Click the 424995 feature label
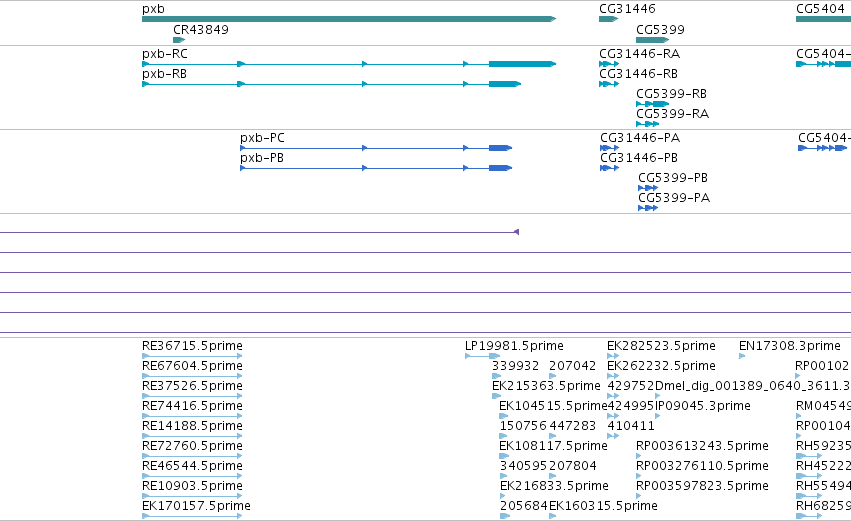This screenshot has width=851, height=521. 631,406
